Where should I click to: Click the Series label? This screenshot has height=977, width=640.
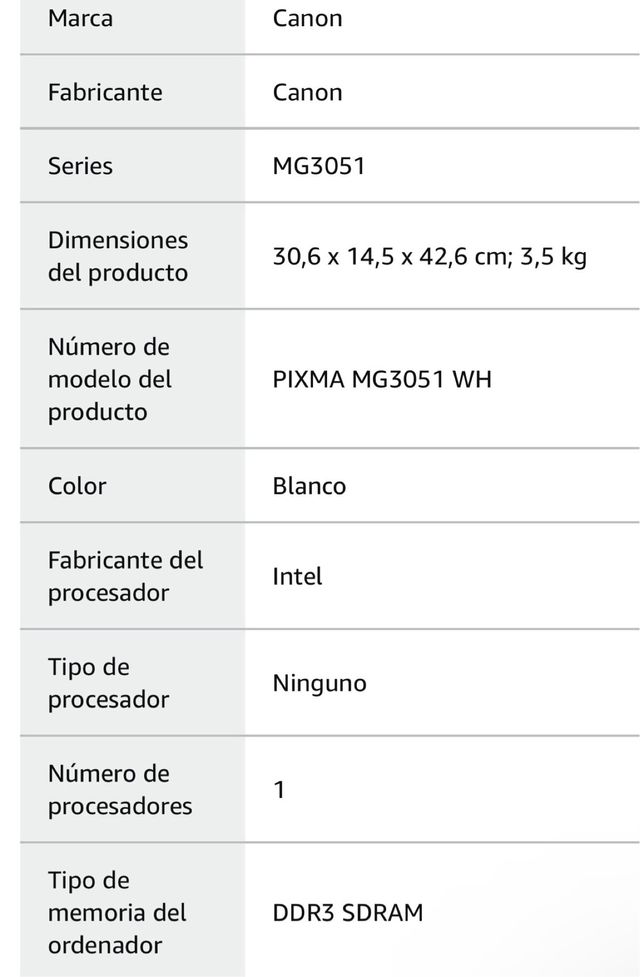click(80, 166)
